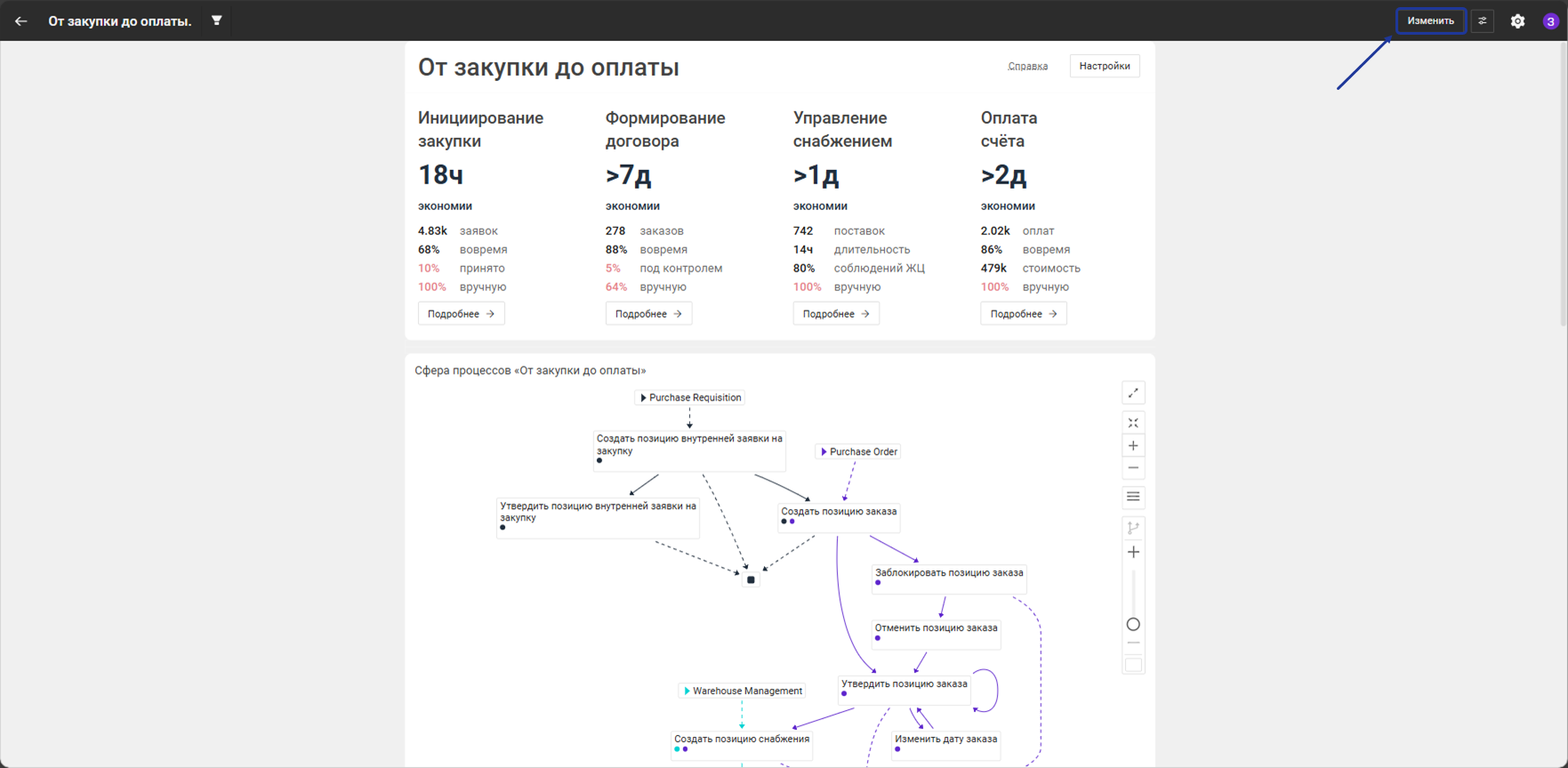Click the Управление снабжением heading
The image size is (1568, 768).
click(842, 129)
